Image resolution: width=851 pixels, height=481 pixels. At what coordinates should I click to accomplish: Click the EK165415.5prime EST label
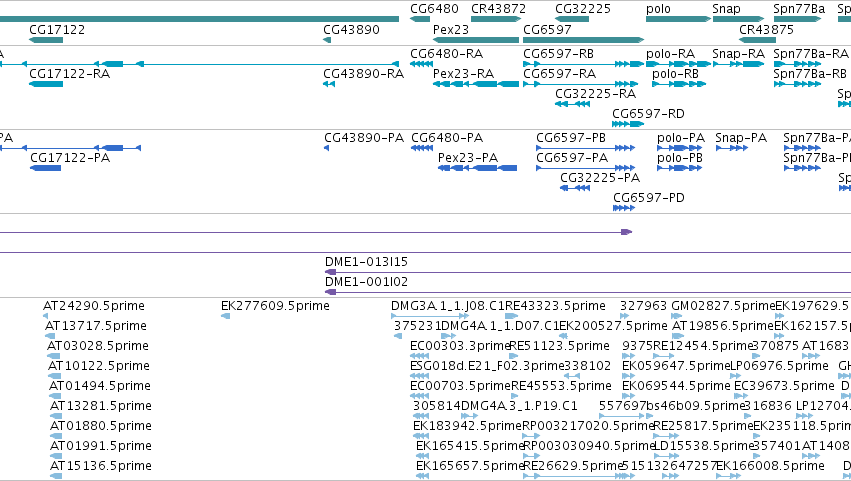[x=470, y=446]
